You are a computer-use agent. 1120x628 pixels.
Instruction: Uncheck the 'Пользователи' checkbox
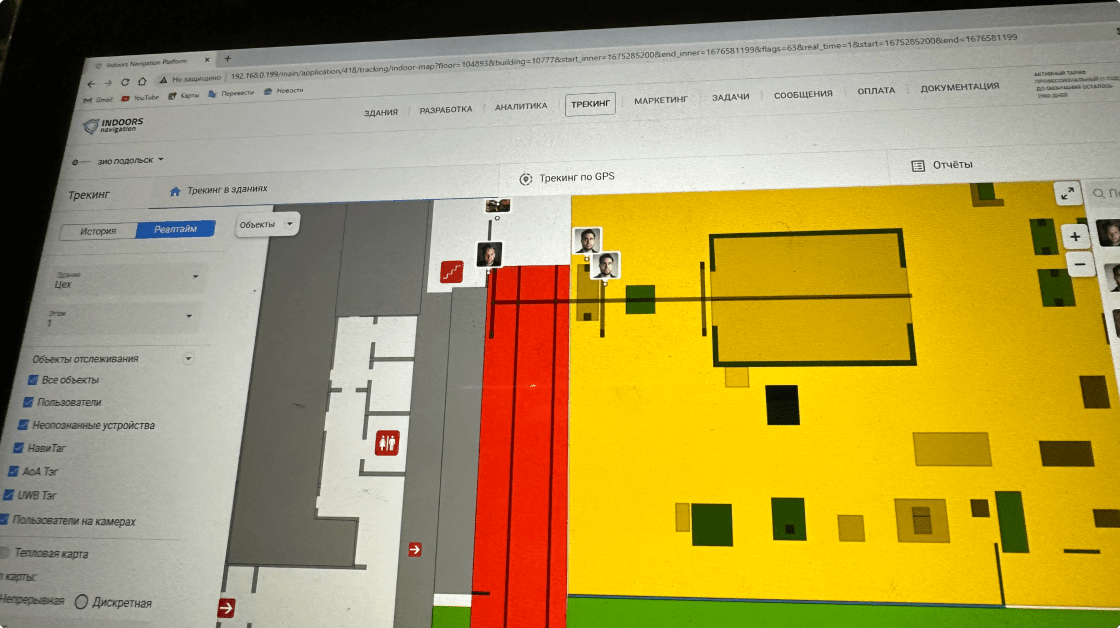pyautogui.click(x=29, y=402)
